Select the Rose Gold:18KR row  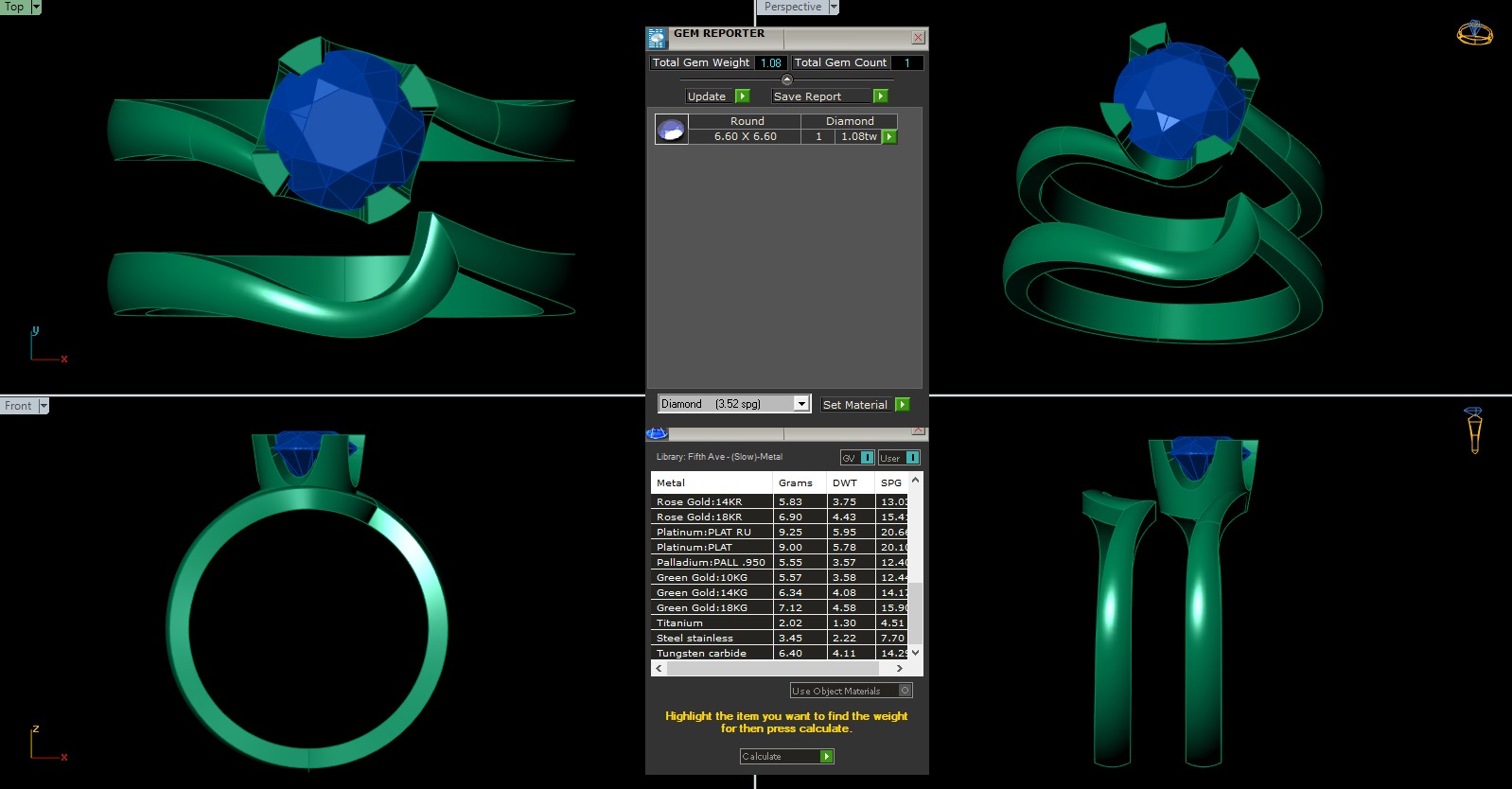coord(780,517)
